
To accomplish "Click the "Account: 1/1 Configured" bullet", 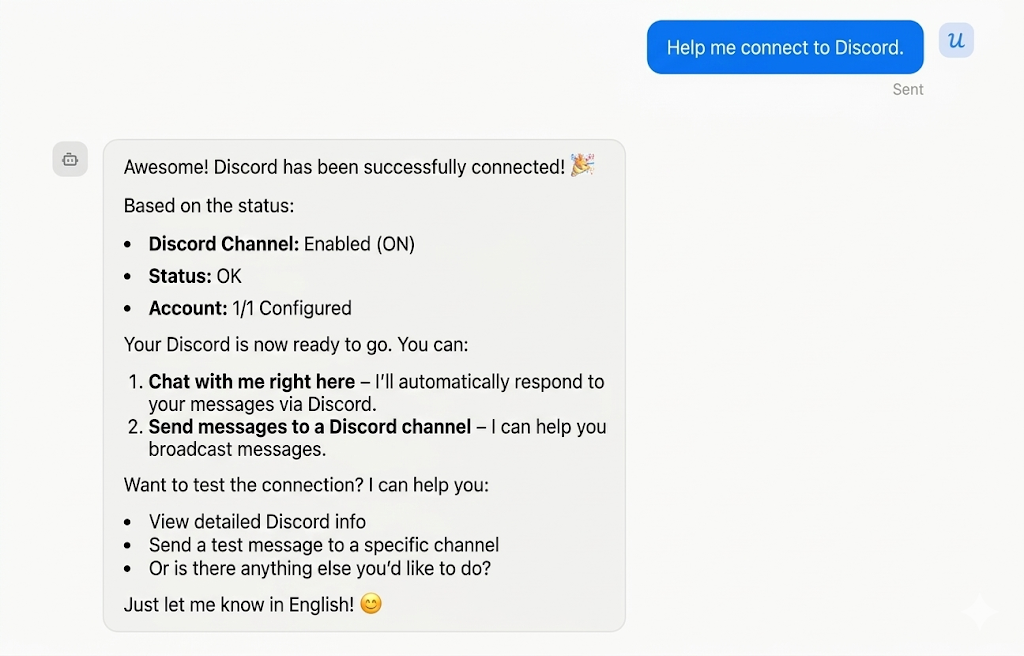I will tap(250, 308).
